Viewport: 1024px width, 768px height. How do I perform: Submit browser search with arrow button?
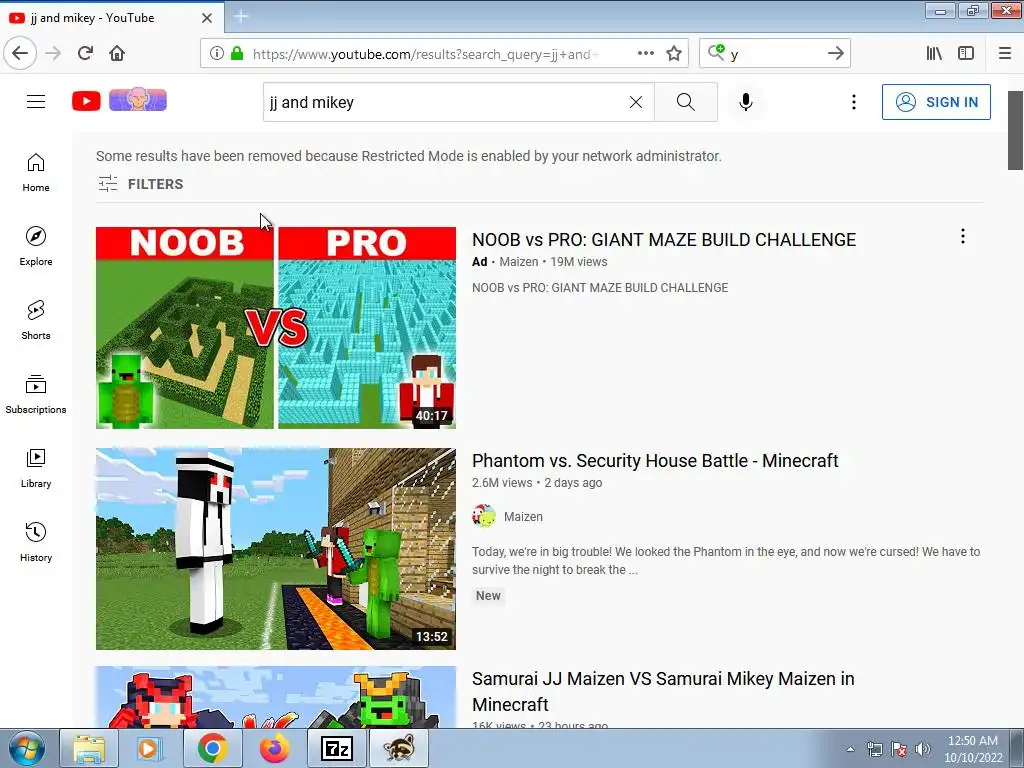point(835,54)
